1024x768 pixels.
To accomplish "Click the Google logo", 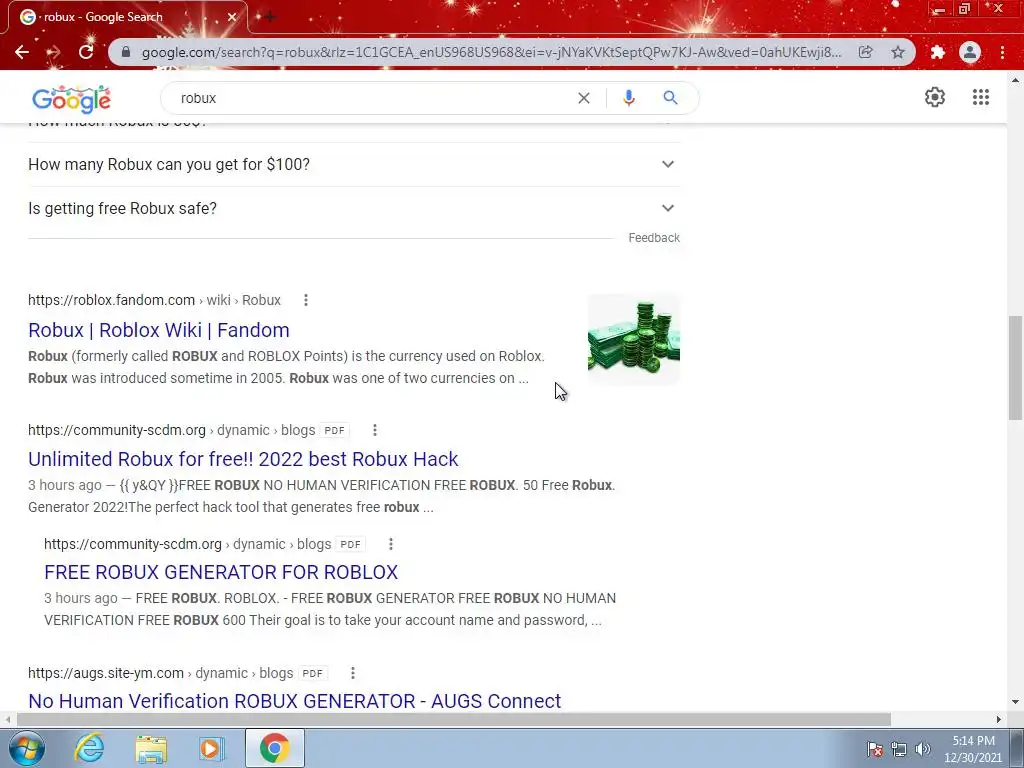I will click(72, 99).
